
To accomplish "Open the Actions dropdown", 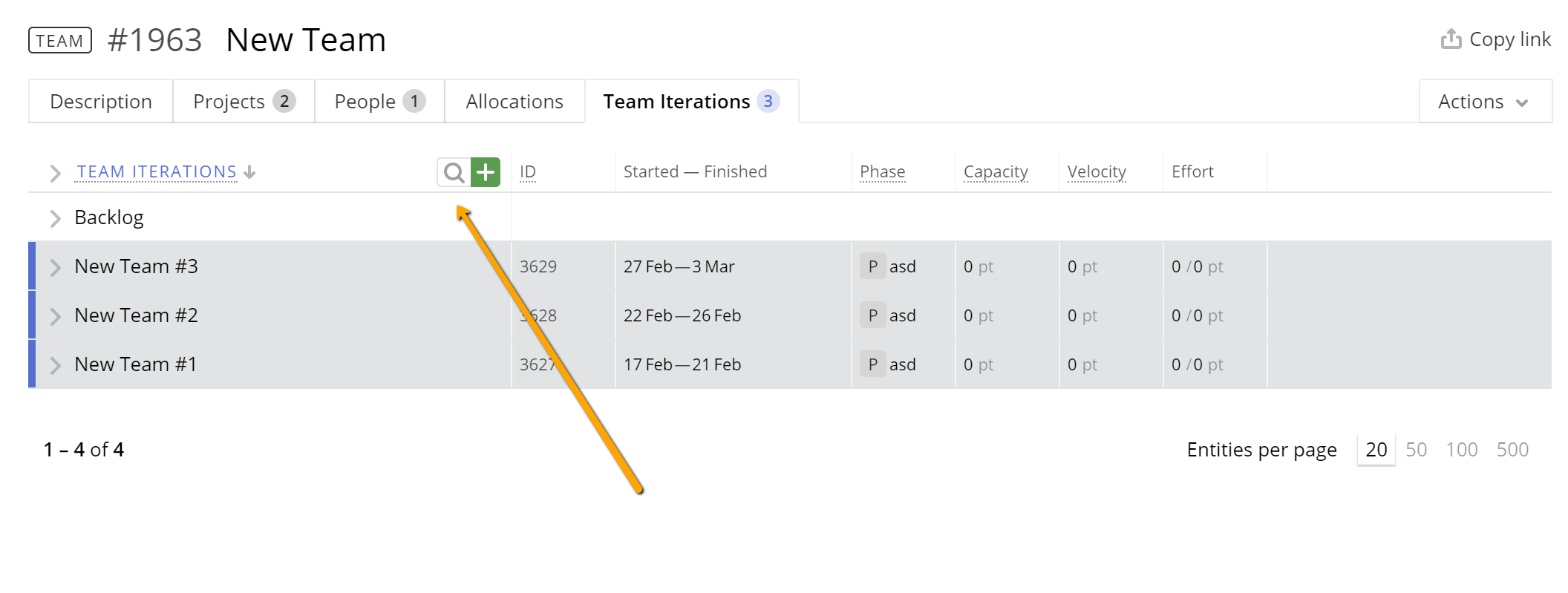I will (1484, 102).
